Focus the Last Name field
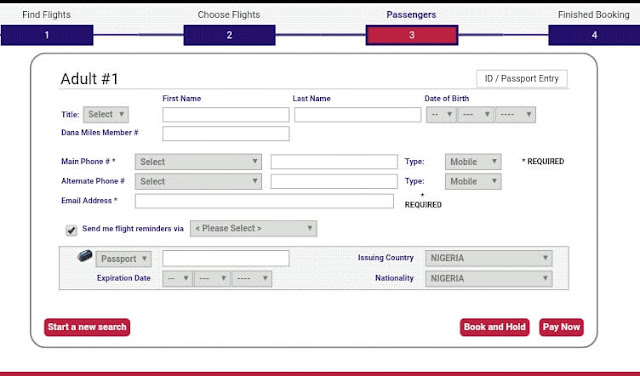640x376 pixels. [x=358, y=115]
